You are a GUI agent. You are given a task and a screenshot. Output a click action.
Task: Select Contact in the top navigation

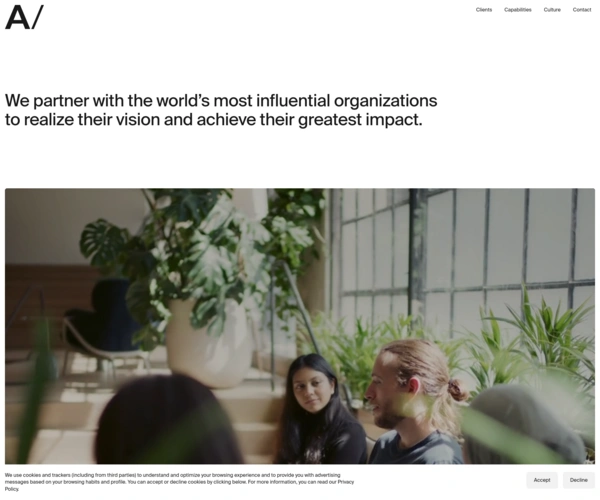point(582,10)
